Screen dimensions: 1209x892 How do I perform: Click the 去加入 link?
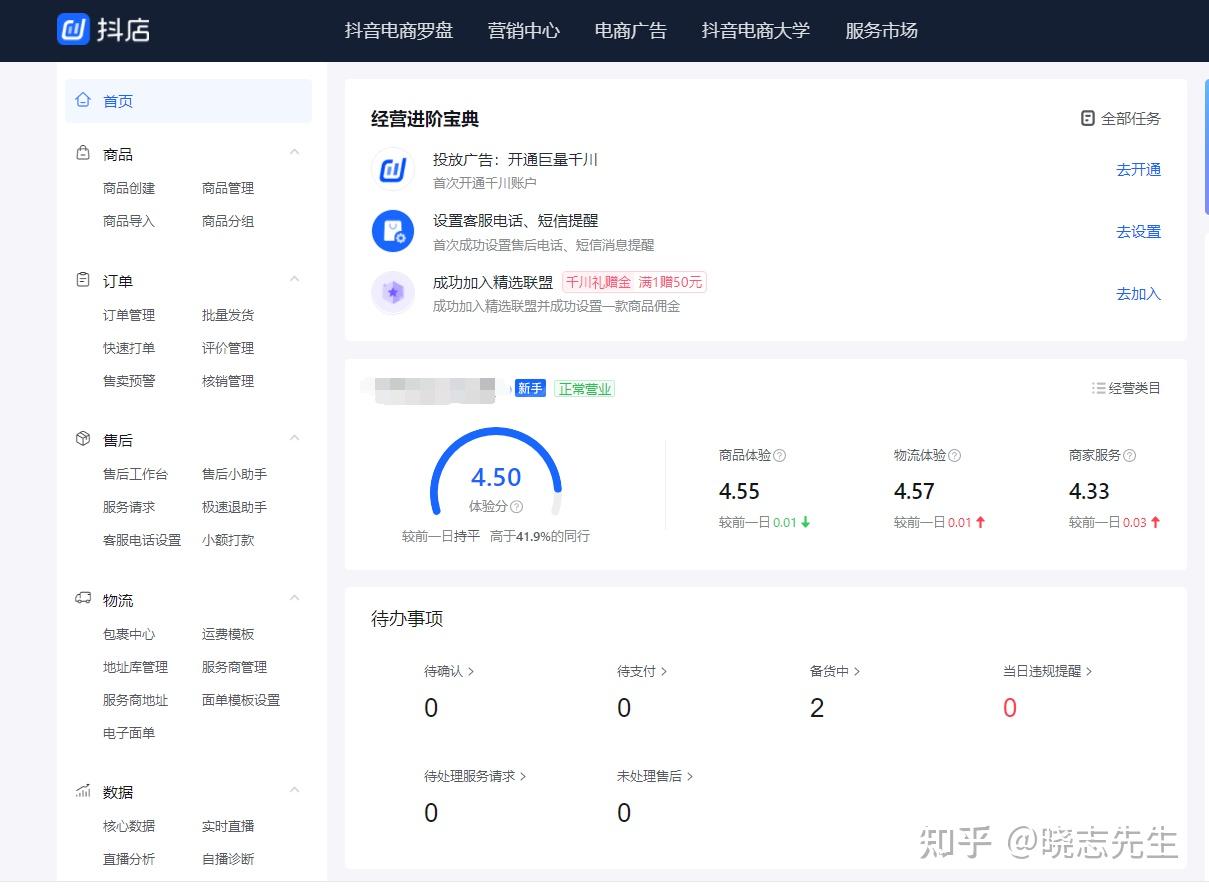click(1139, 294)
